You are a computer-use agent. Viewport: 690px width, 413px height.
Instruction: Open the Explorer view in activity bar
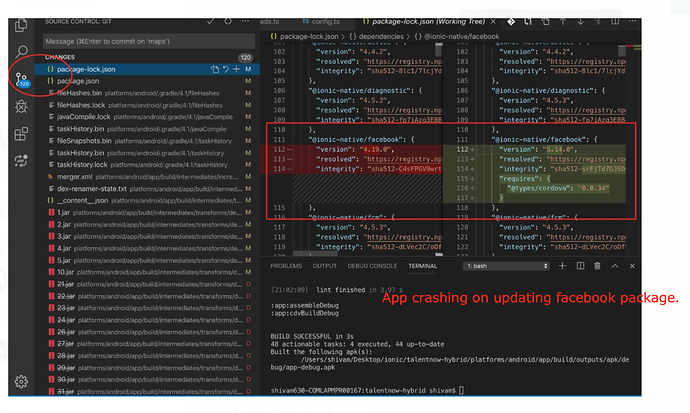coord(21,26)
